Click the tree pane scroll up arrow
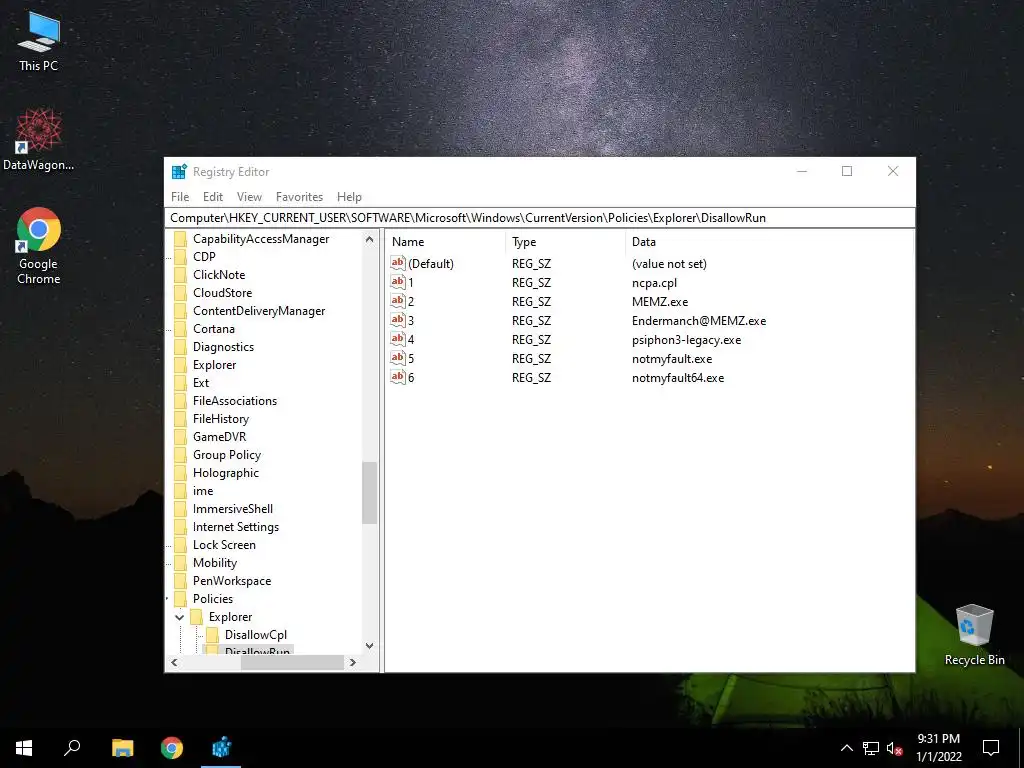Viewport: 1024px width, 768px height. [370, 240]
